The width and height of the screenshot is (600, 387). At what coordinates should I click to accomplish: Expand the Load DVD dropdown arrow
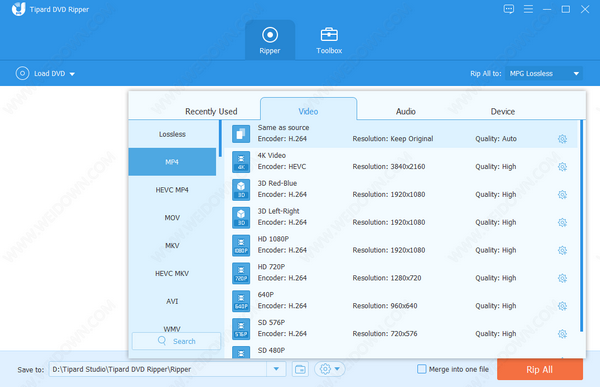click(72, 74)
